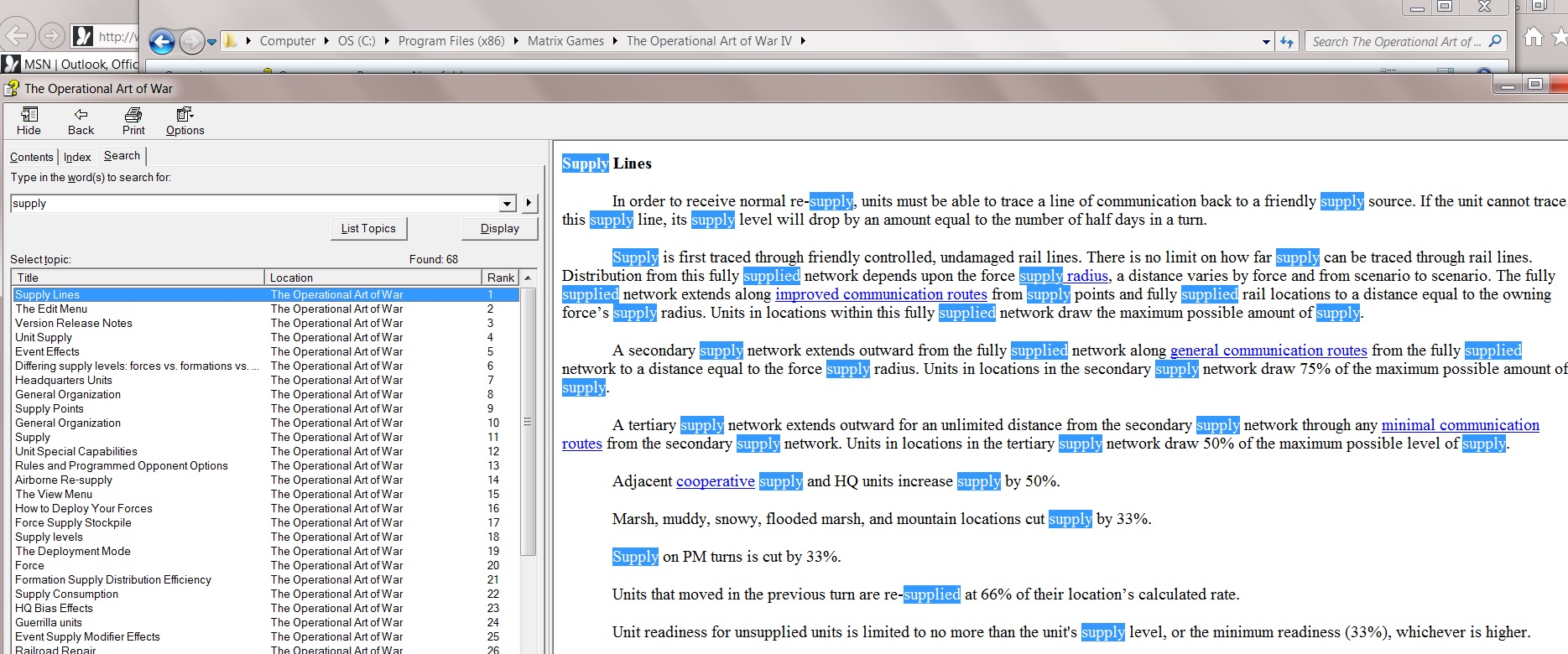The width and height of the screenshot is (1568, 654).
Task: Open 'improved communication routes' link
Action: [881, 294]
